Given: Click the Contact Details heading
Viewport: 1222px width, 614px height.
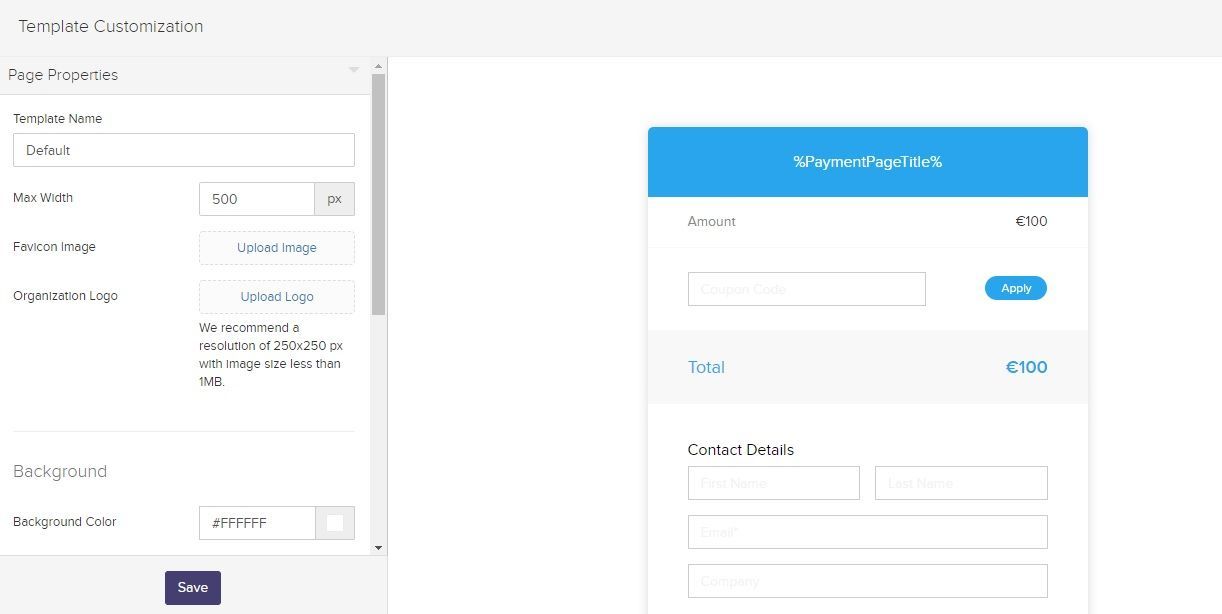Looking at the screenshot, I should tap(740, 450).
